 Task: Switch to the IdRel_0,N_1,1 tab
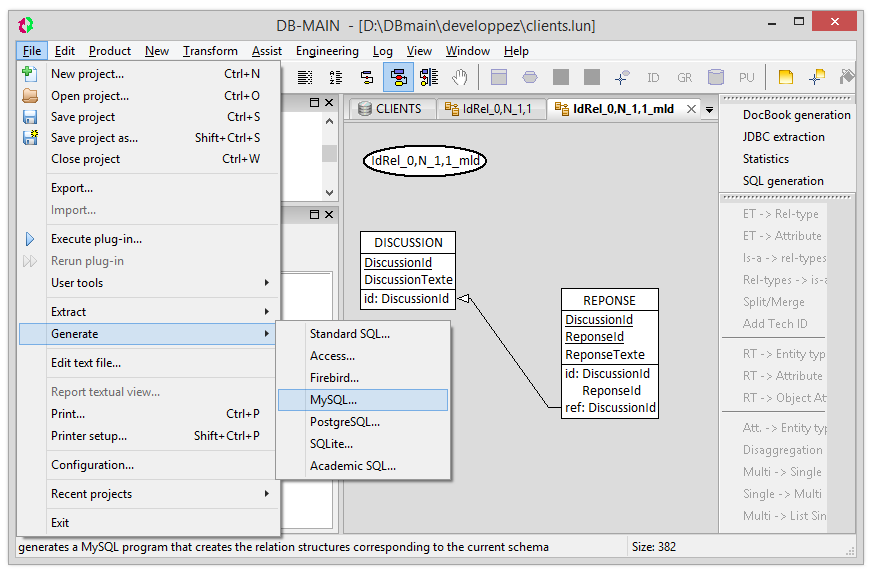tap(491, 109)
